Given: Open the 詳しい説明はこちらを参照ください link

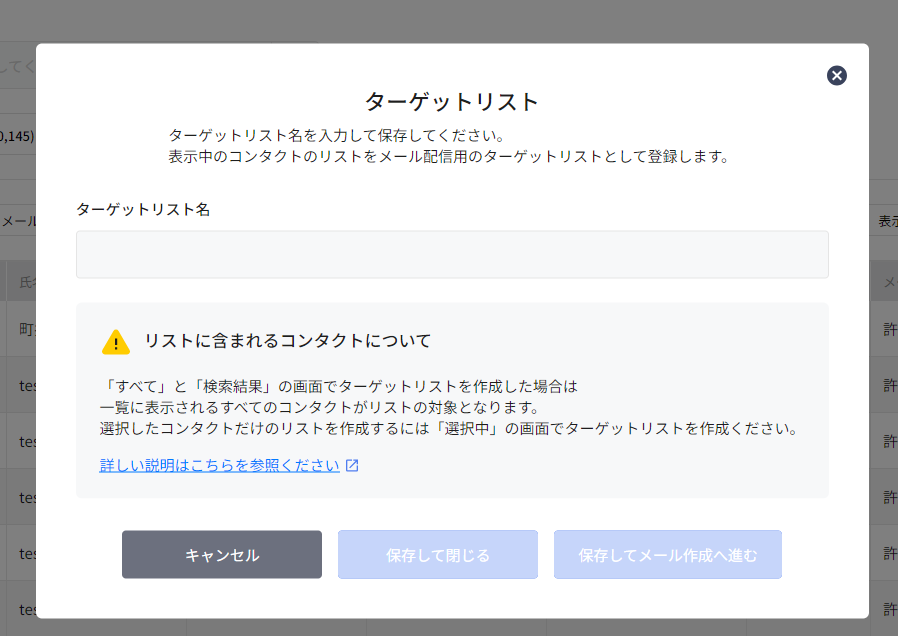Looking at the screenshot, I should tap(219, 465).
